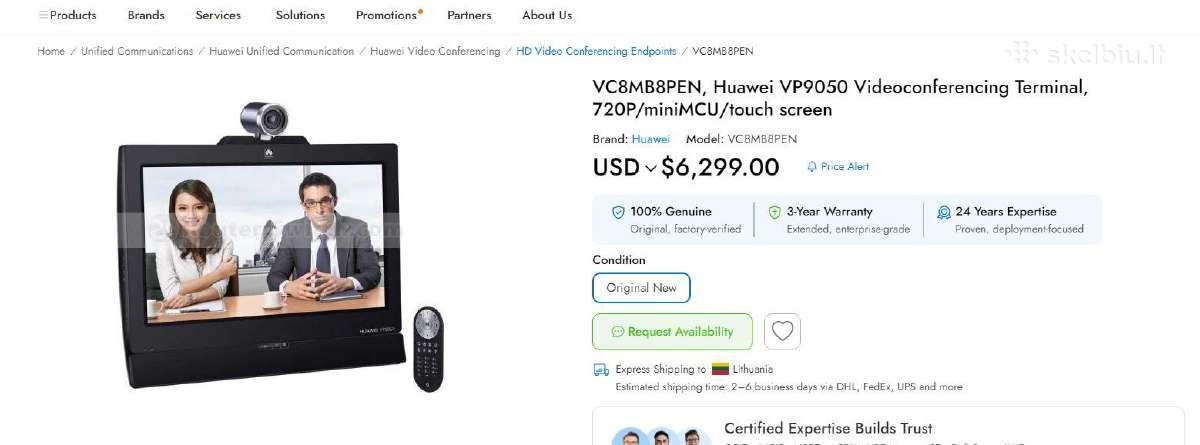
Task: Click the Price Alert bell icon
Action: point(812,167)
